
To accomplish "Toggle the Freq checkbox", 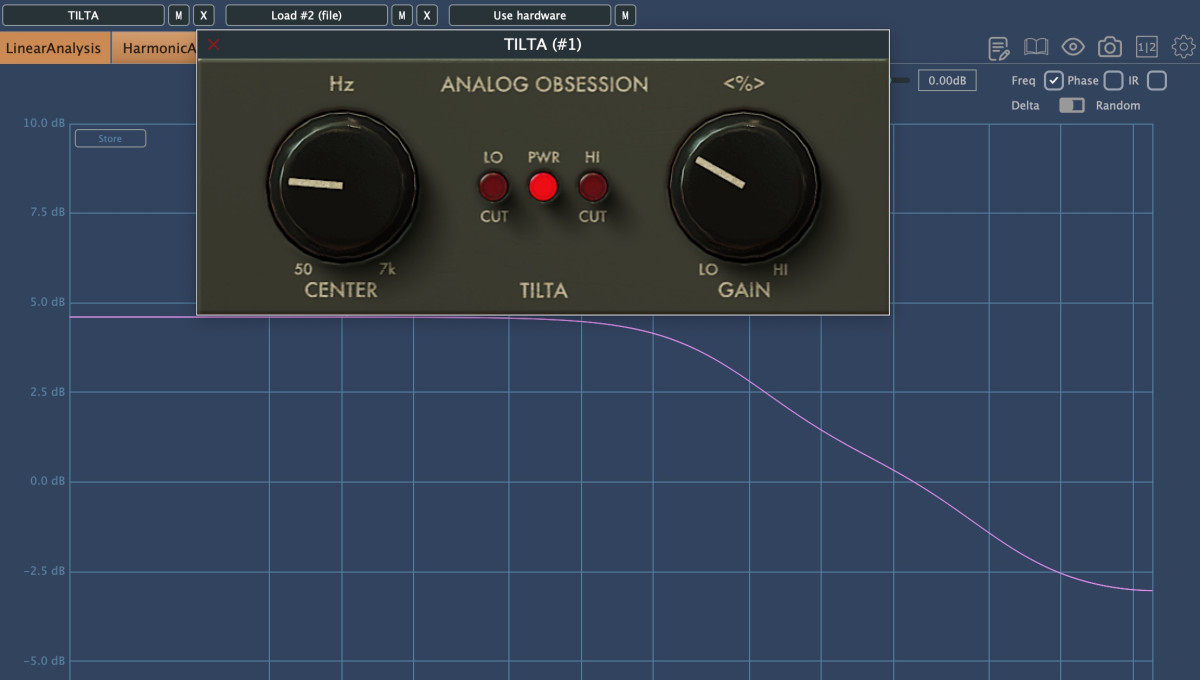I will [x=1053, y=81].
